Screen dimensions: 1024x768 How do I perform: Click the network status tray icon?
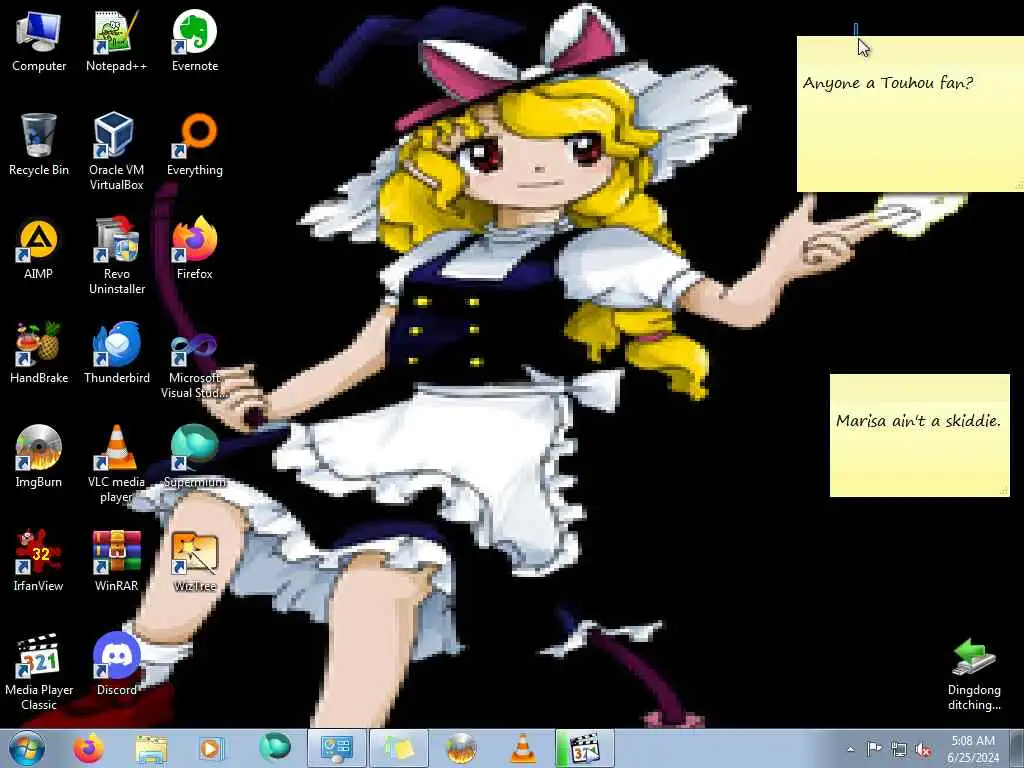pyautogui.click(x=899, y=749)
